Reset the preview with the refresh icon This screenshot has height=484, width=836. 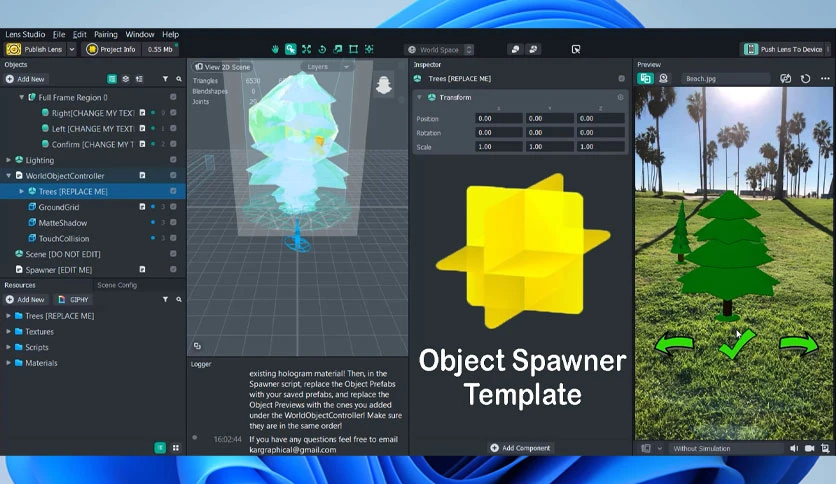[806, 78]
